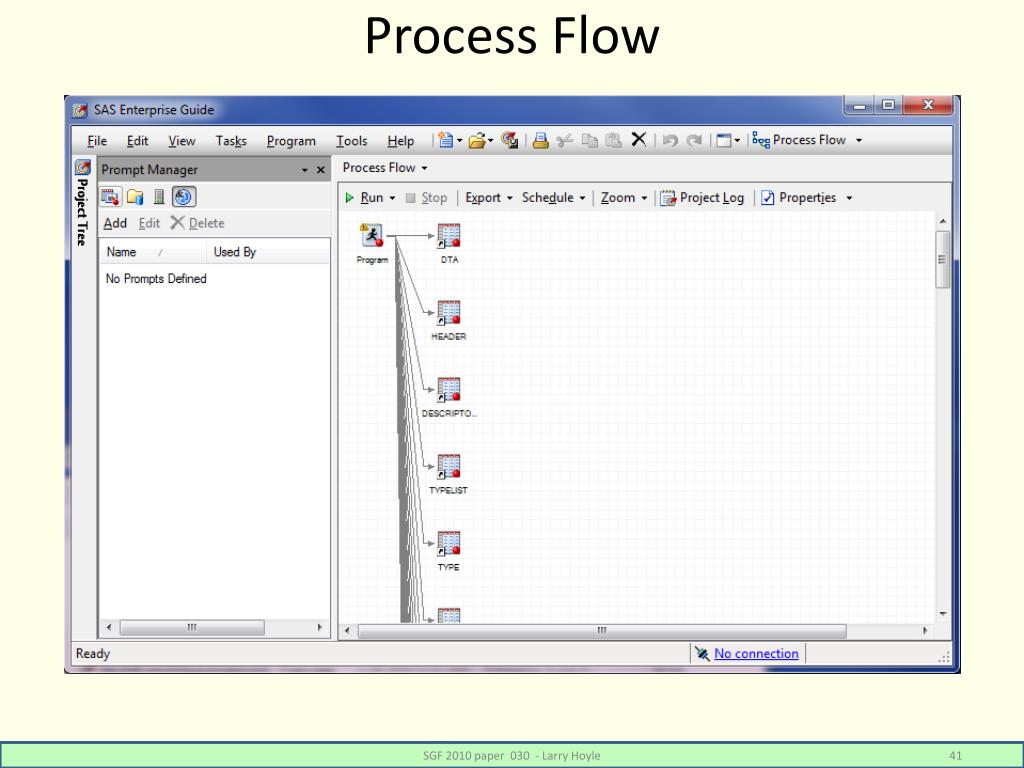Close the Prompt Manager pane

pos(321,170)
